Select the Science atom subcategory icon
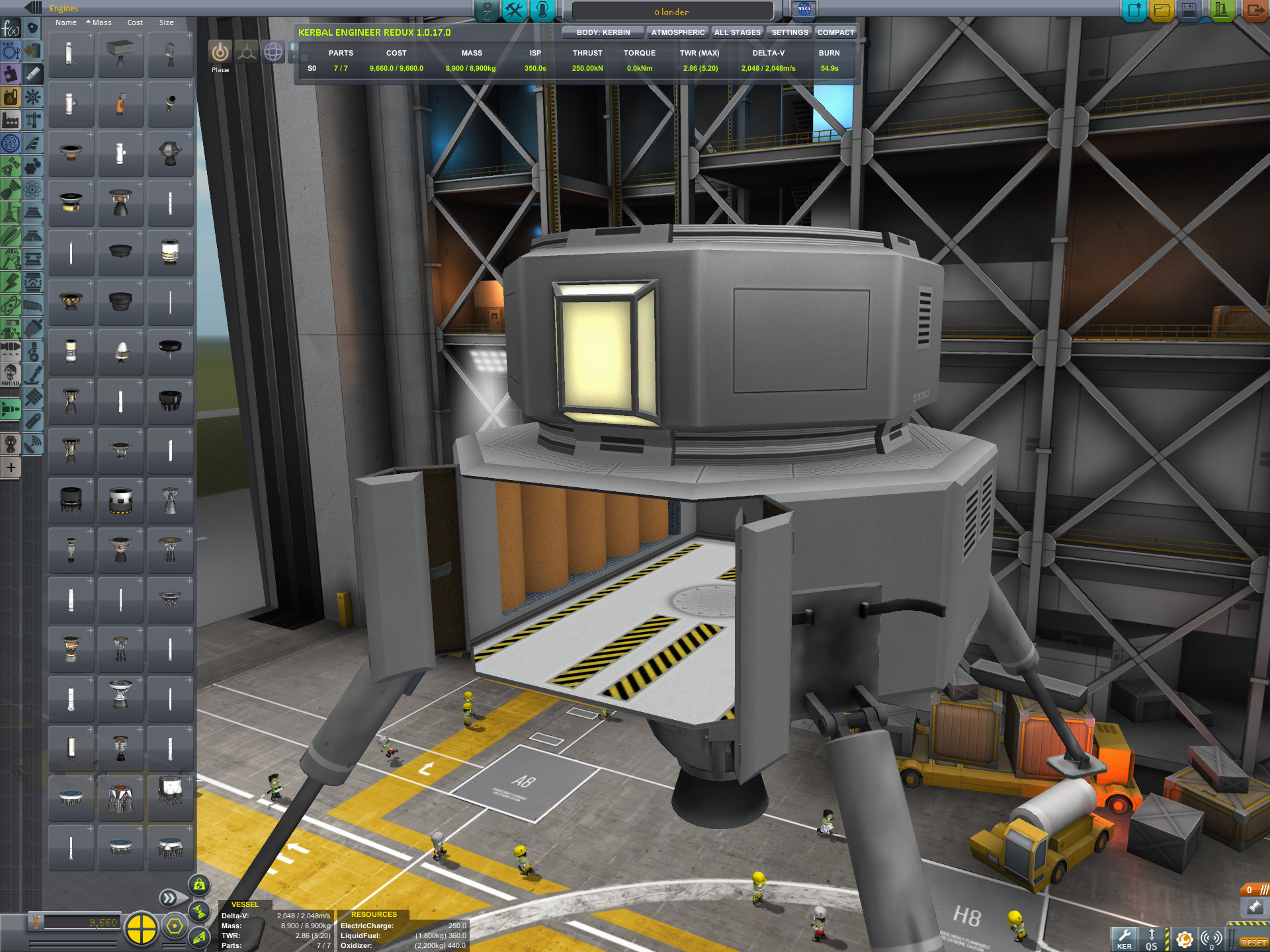This screenshot has width=1270, height=952. tap(32, 190)
